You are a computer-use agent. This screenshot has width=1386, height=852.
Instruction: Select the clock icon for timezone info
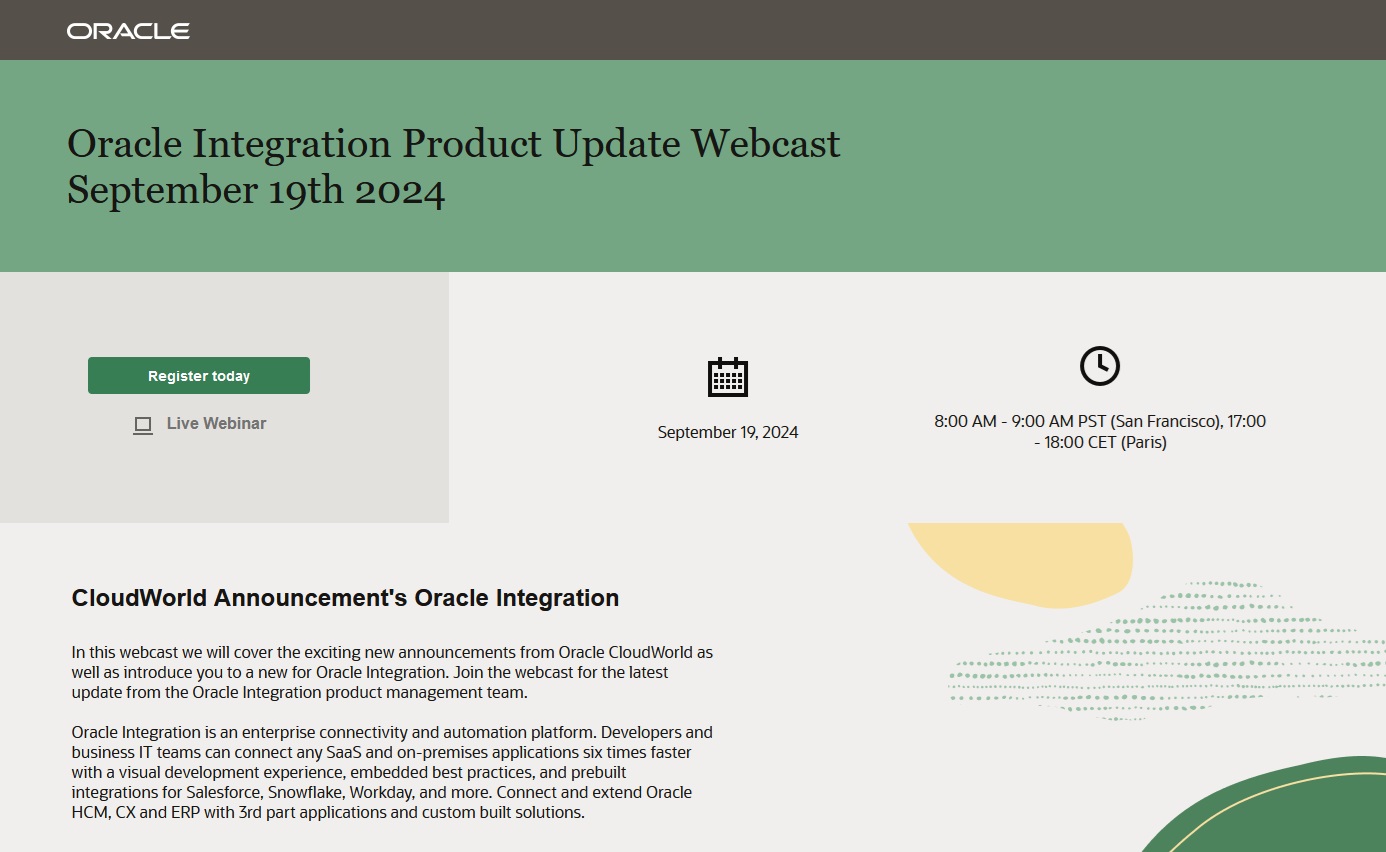tap(1100, 365)
